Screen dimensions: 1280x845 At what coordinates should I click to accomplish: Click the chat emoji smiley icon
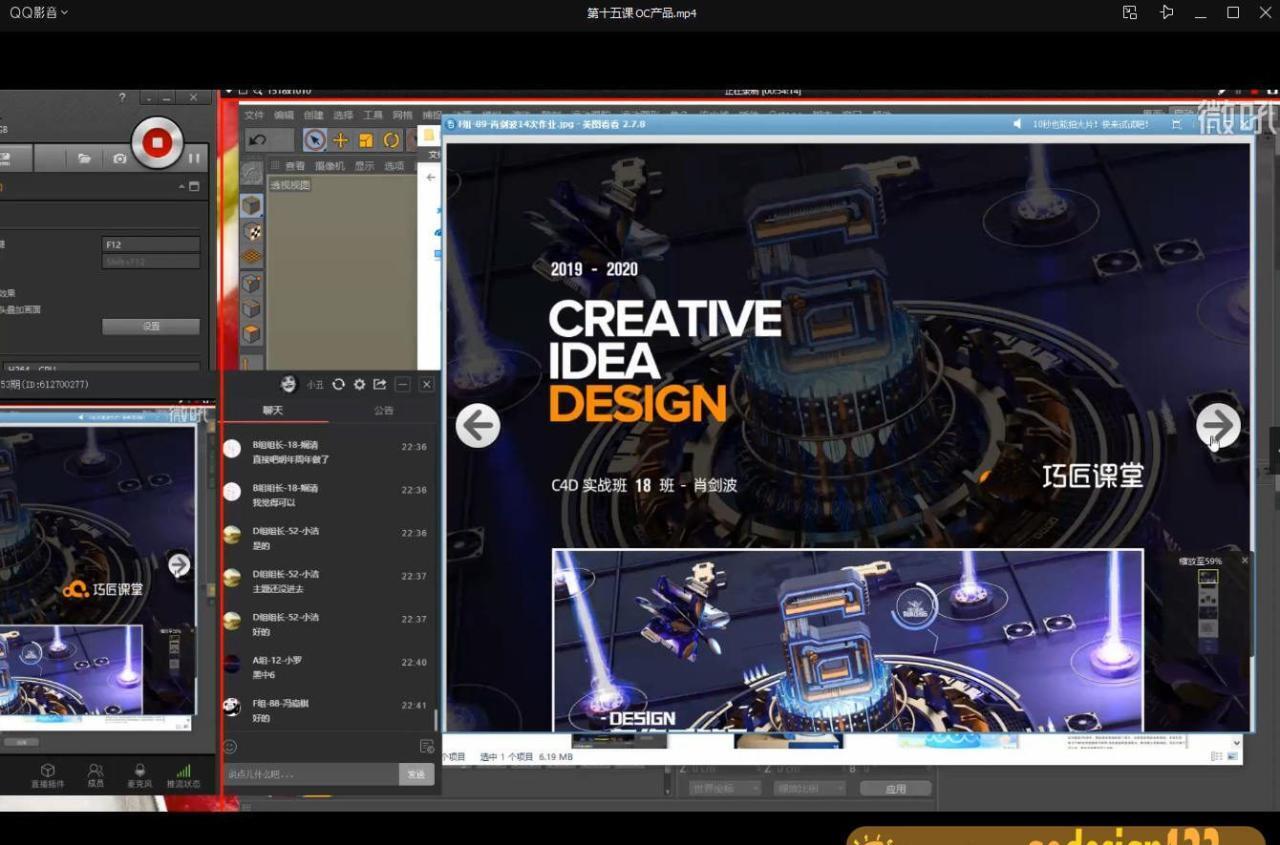point(231,746)
